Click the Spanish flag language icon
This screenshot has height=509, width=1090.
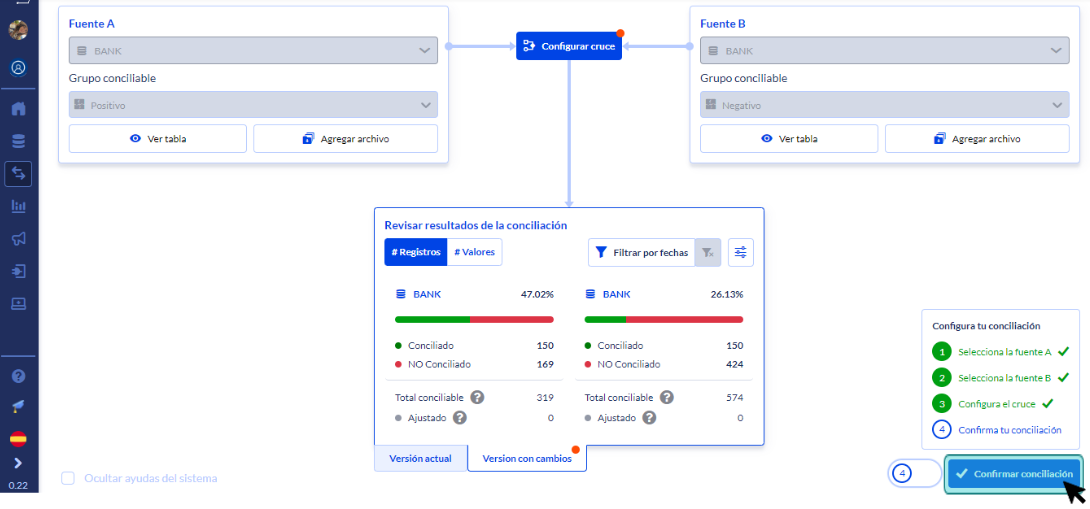point(18,439)
